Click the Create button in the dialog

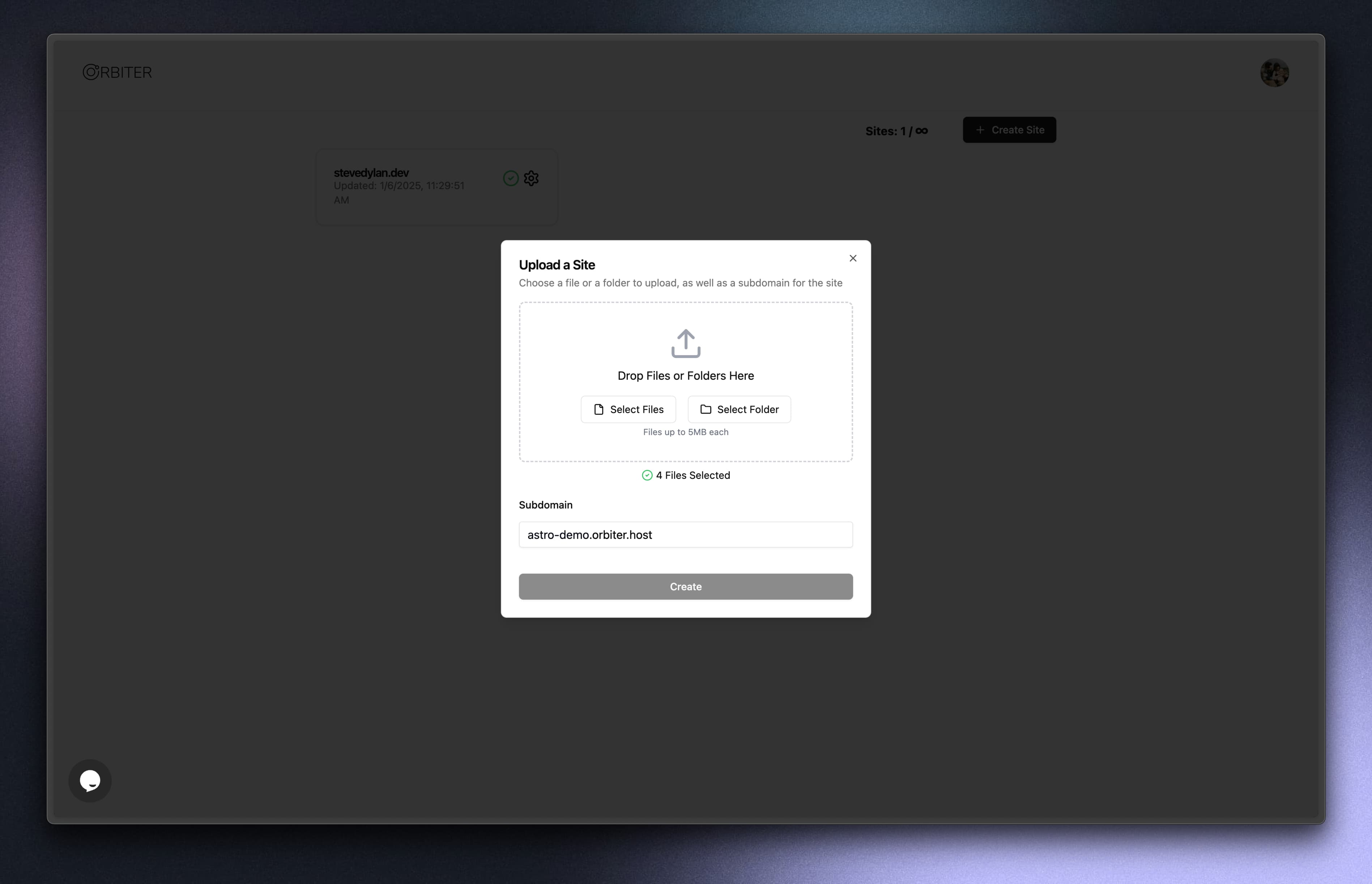pyautogui.click(x=686, y=587)
